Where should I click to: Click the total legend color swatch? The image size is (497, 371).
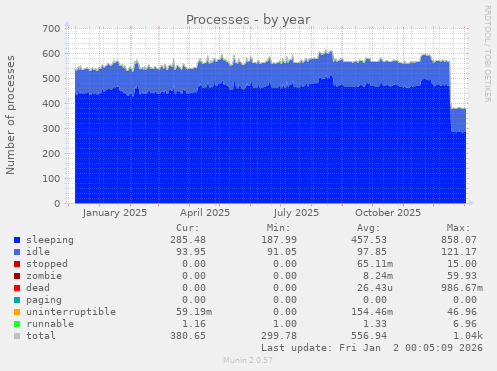(x=17, y=336)
